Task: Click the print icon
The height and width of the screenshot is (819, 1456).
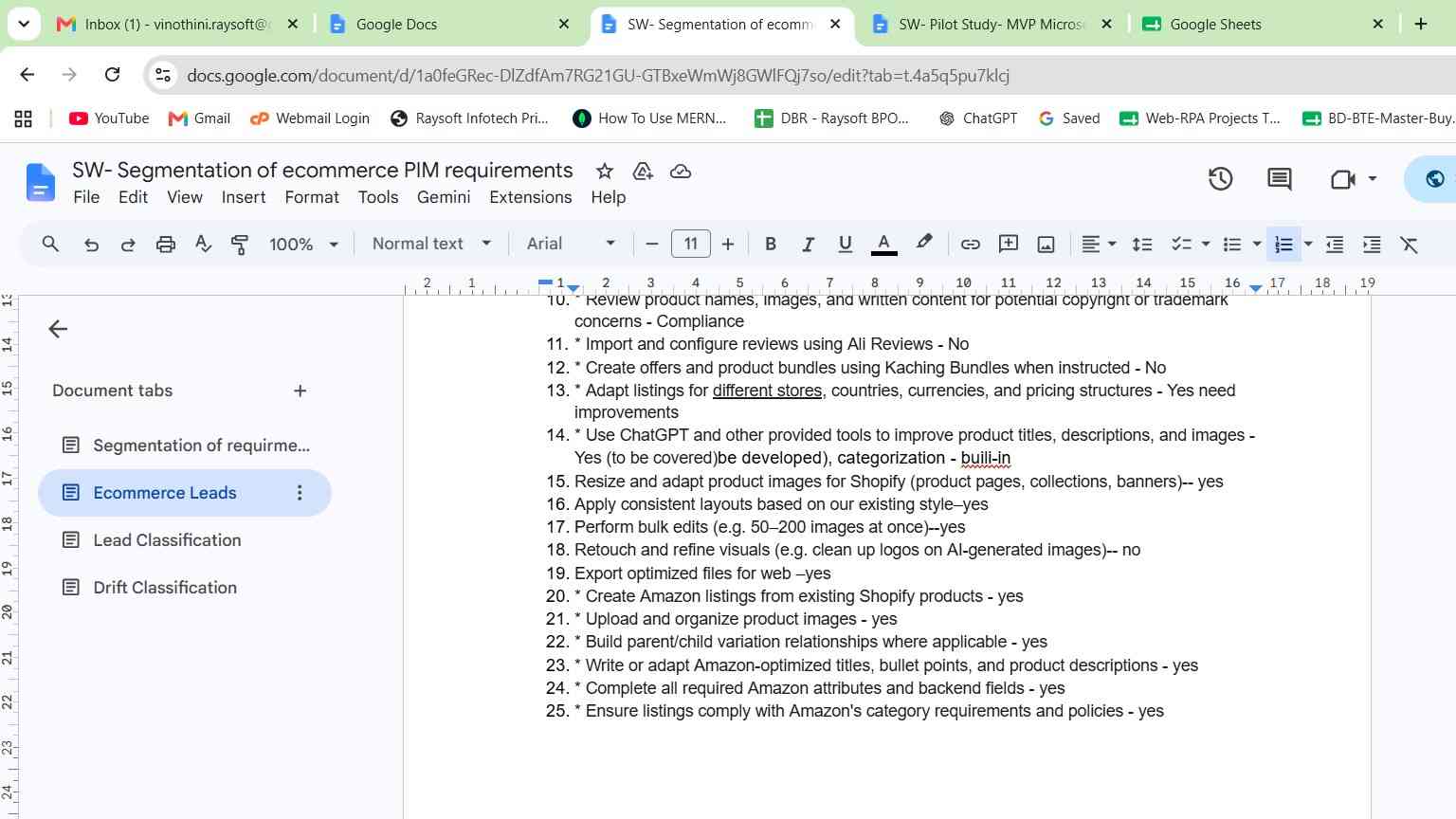Action: (166, 244)
